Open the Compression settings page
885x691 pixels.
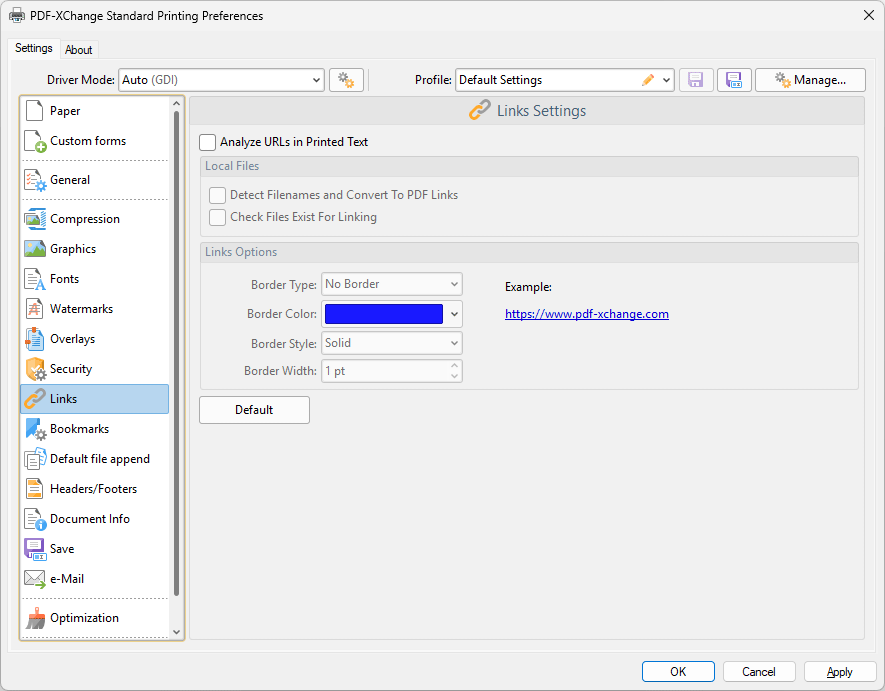point(84,219)
